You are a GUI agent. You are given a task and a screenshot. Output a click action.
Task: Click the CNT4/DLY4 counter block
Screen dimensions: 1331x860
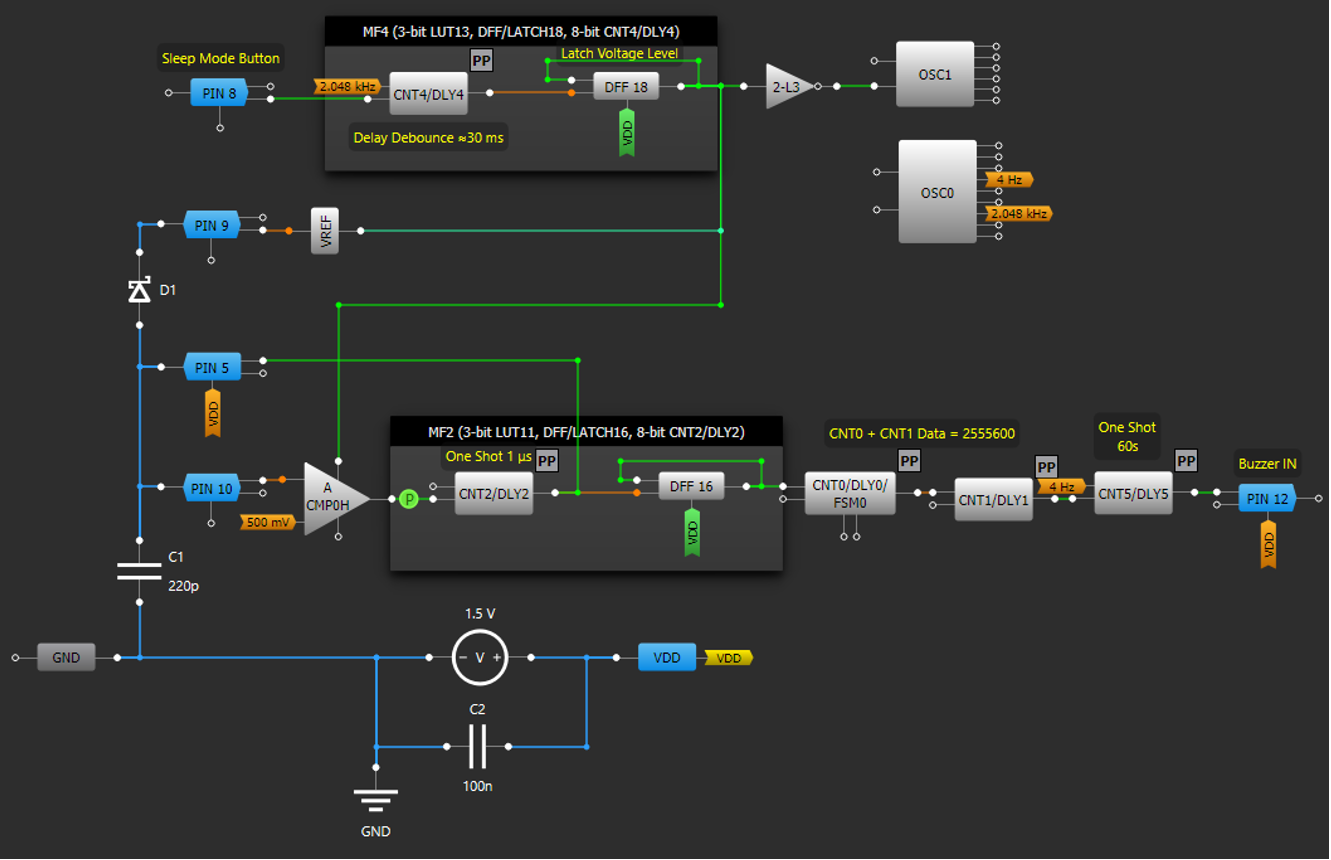tap(428, 94)
